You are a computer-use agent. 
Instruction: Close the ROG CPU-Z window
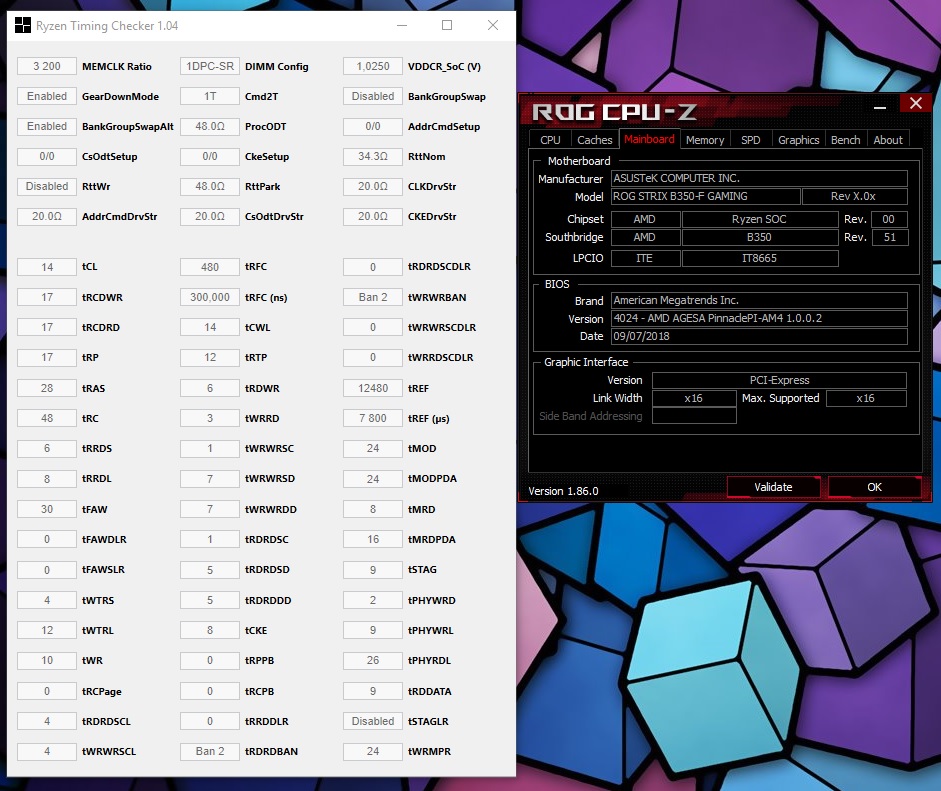pos(915,103)
